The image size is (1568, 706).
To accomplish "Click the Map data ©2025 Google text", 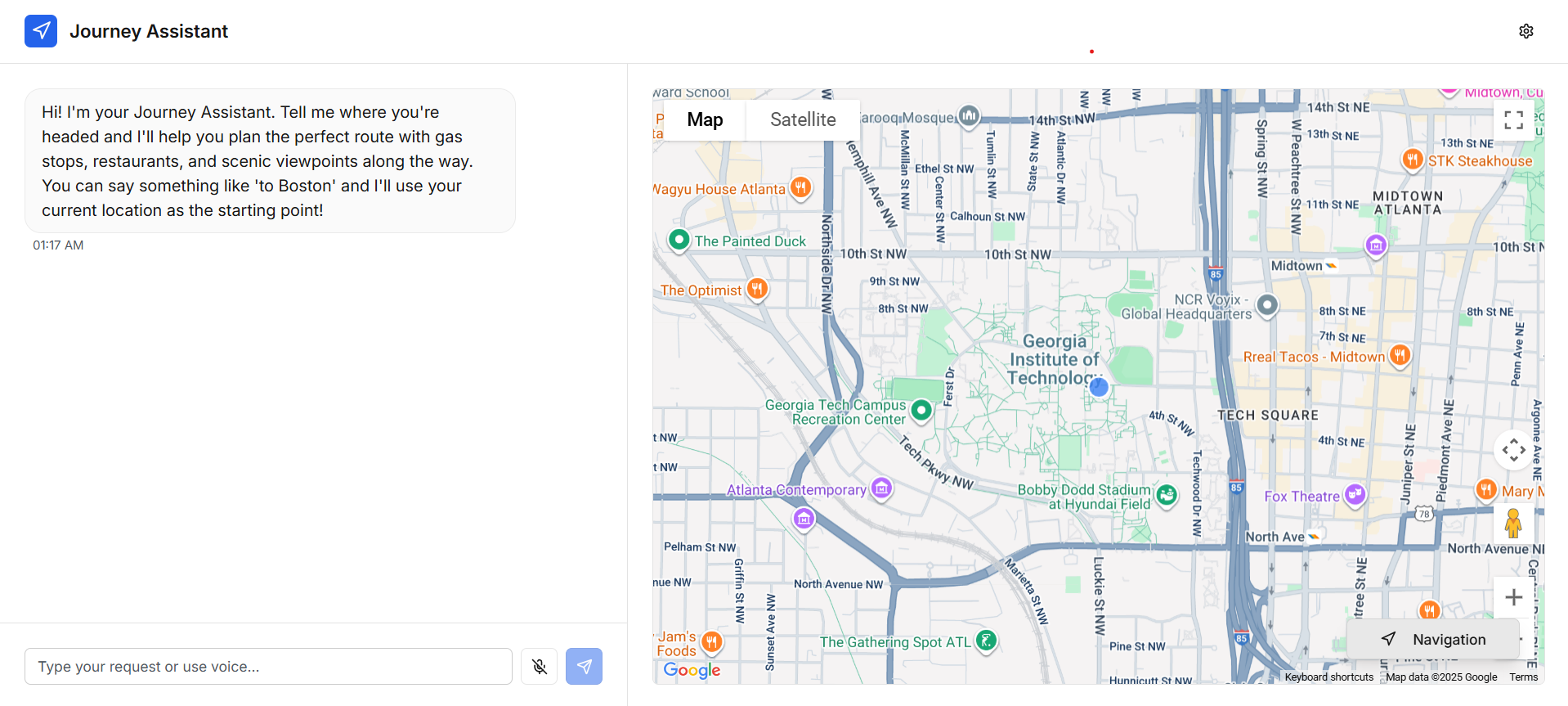I will coord(1441,677).
